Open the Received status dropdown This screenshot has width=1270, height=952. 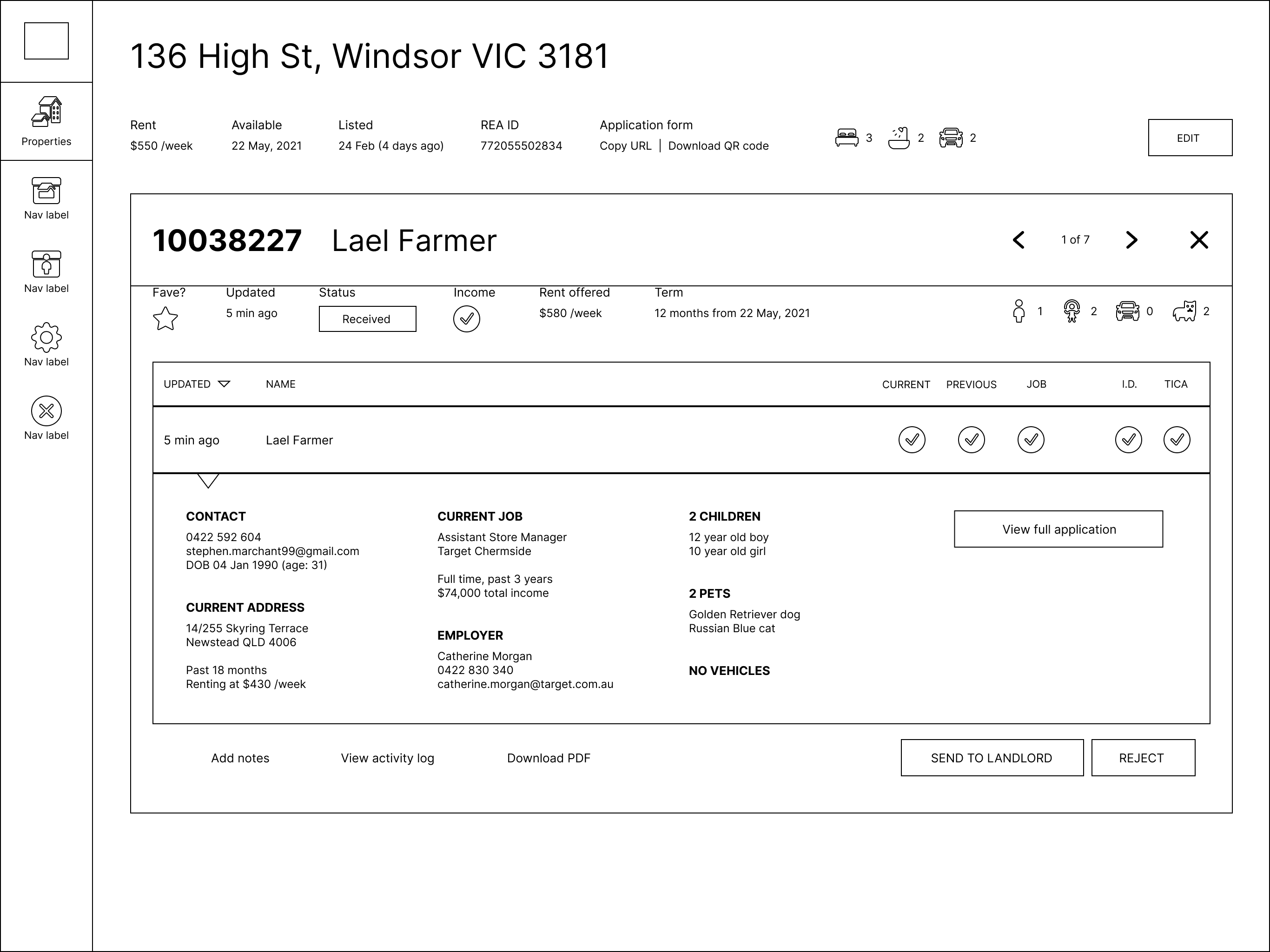pos(367,319)
